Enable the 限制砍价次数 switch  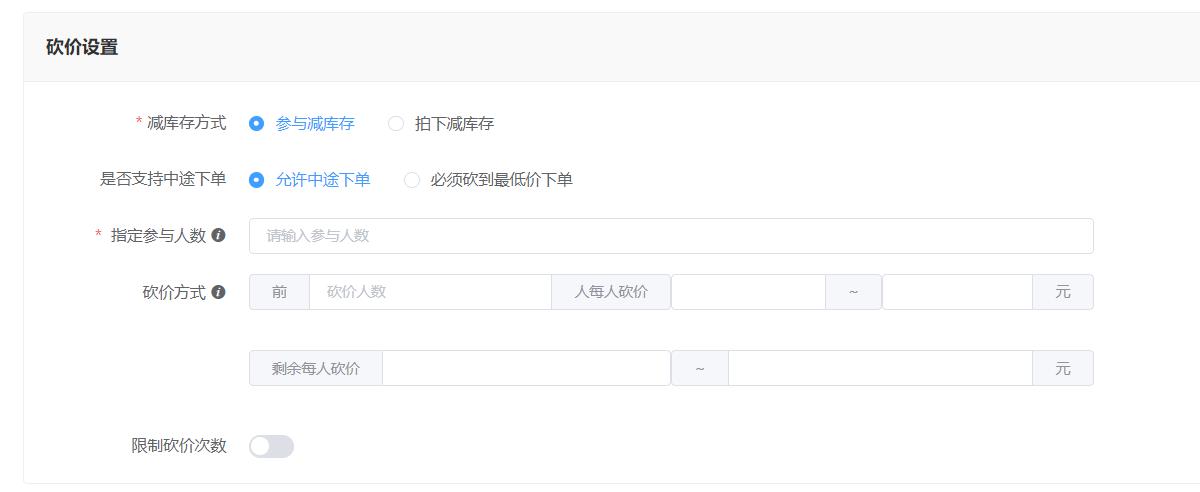click(271, 446)
